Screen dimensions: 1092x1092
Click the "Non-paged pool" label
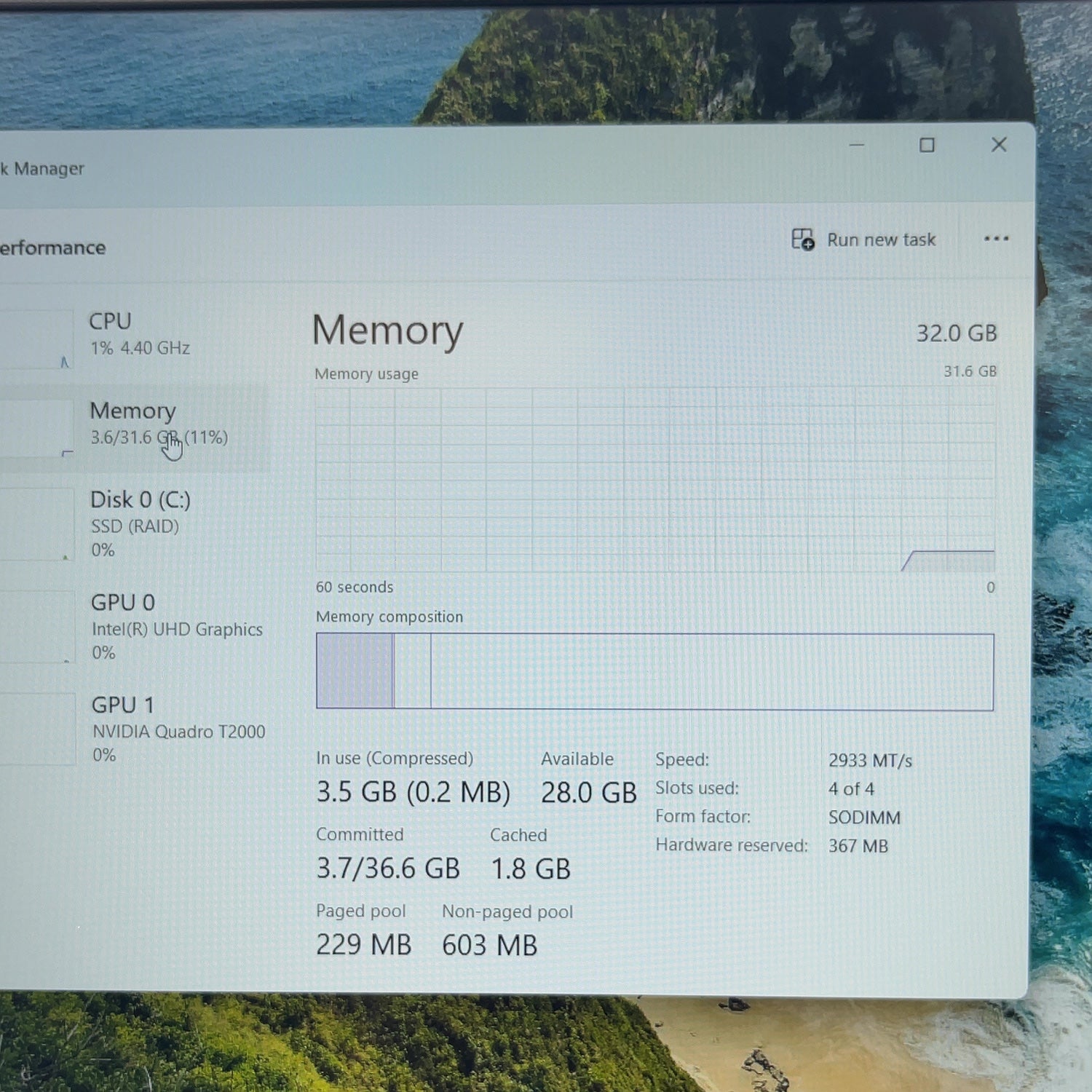[x=507, y=911]
